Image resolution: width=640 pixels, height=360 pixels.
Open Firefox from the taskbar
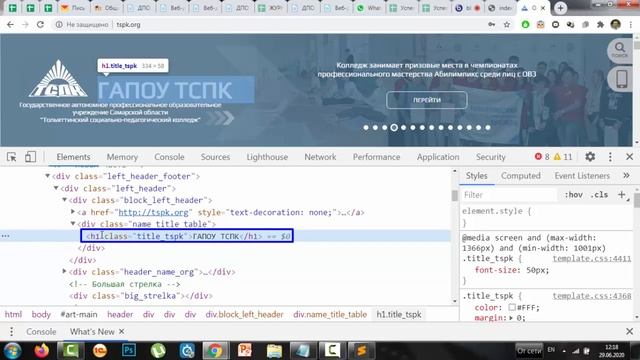click(42, 350)
